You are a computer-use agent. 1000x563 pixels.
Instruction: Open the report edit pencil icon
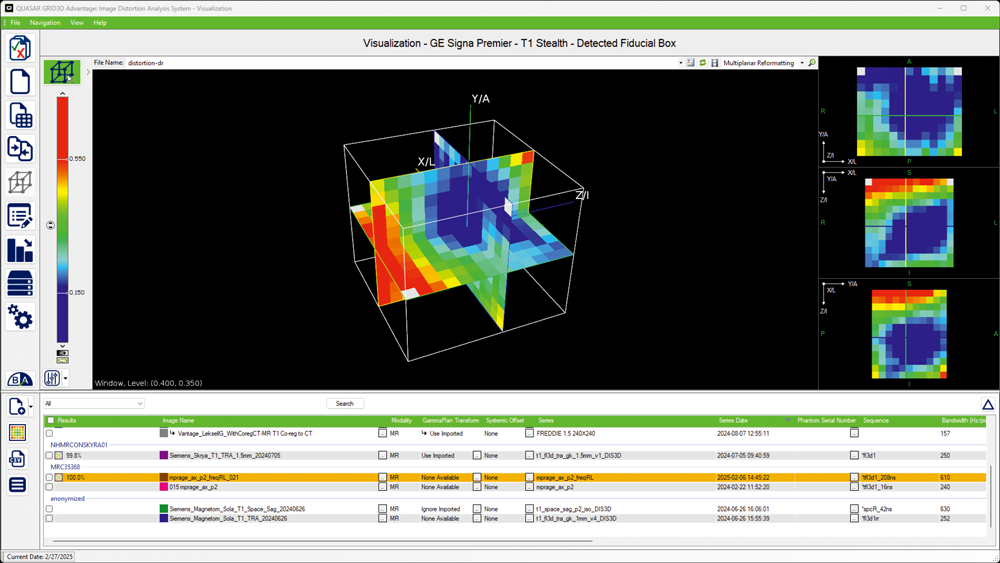coord(20,216)
